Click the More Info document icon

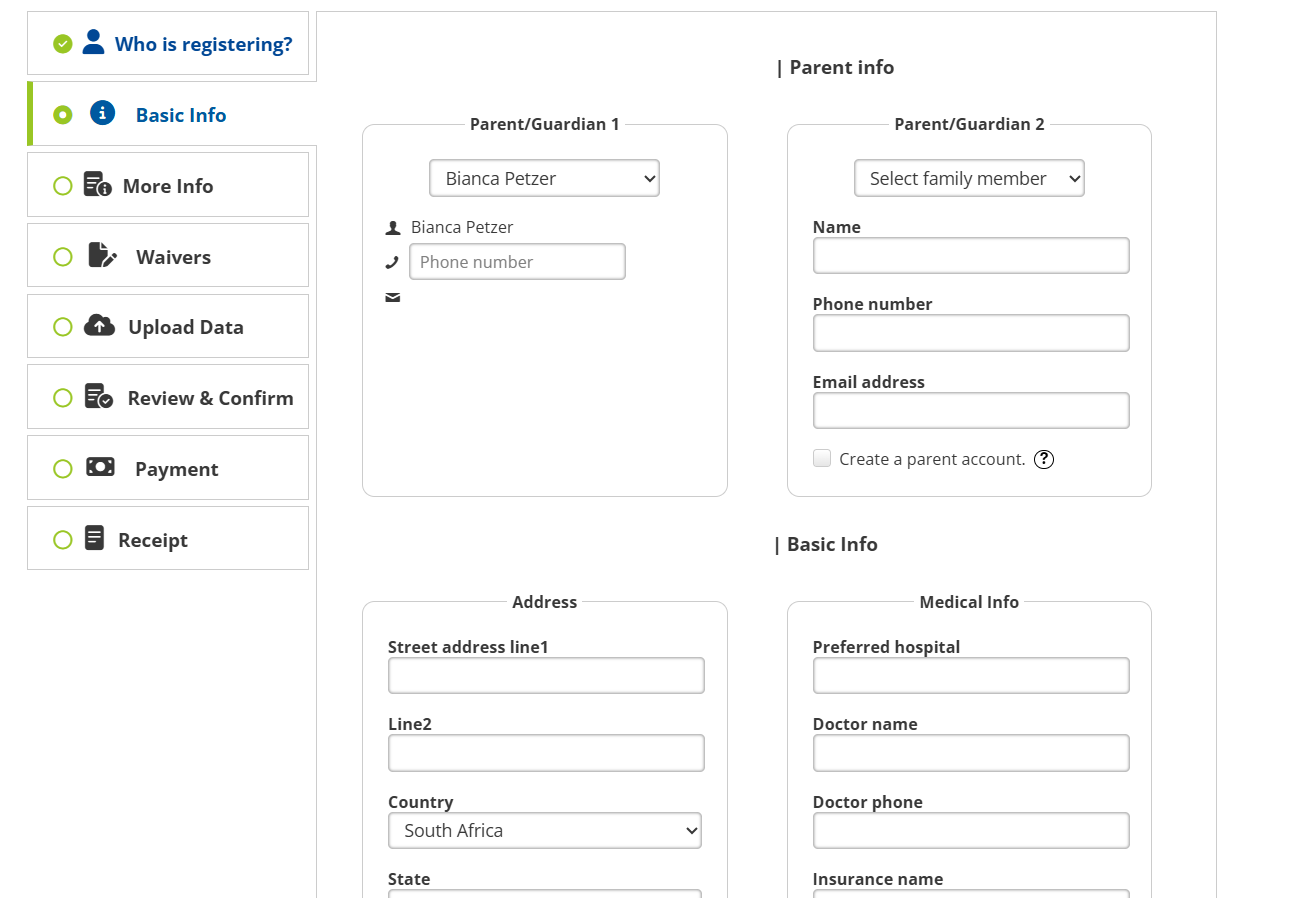tap(97, 185)
